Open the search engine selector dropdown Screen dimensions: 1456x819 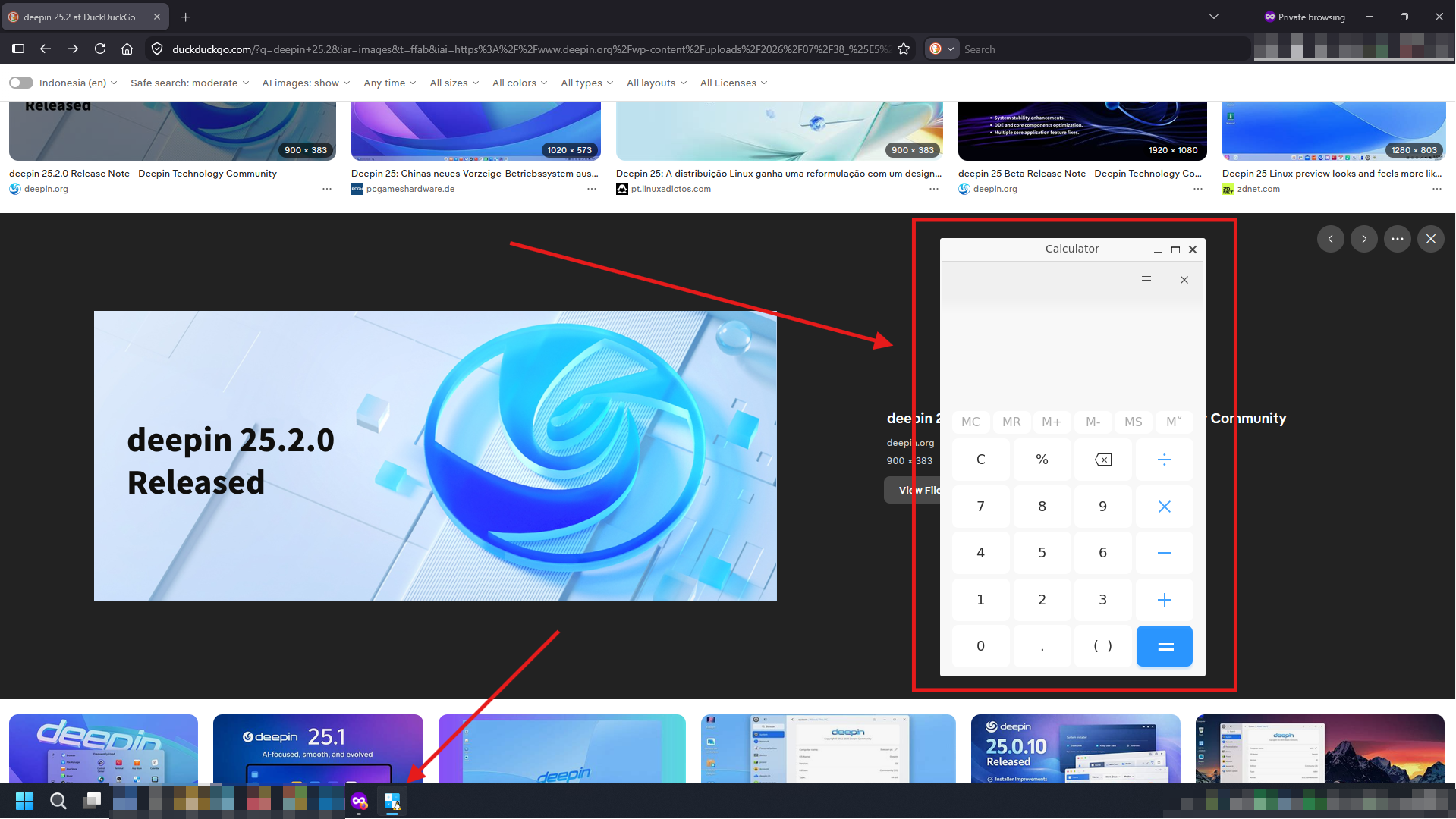[942, 49]
